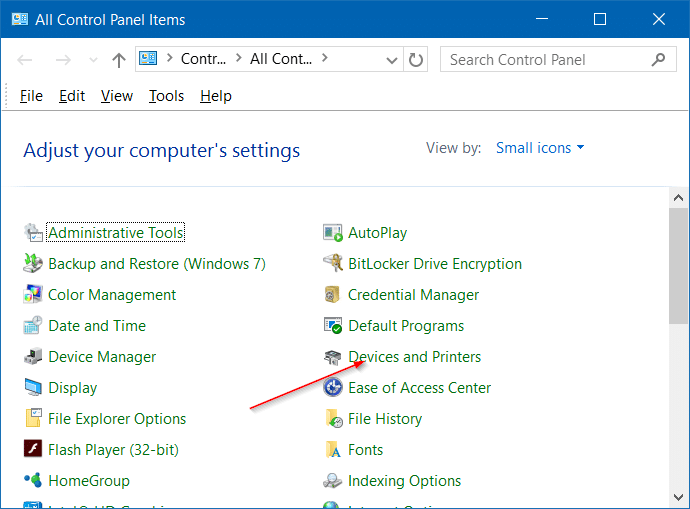The height and width of the screenshot is (509, 690).
Task: Click the Device Manager icon
Action: (33, 357)
